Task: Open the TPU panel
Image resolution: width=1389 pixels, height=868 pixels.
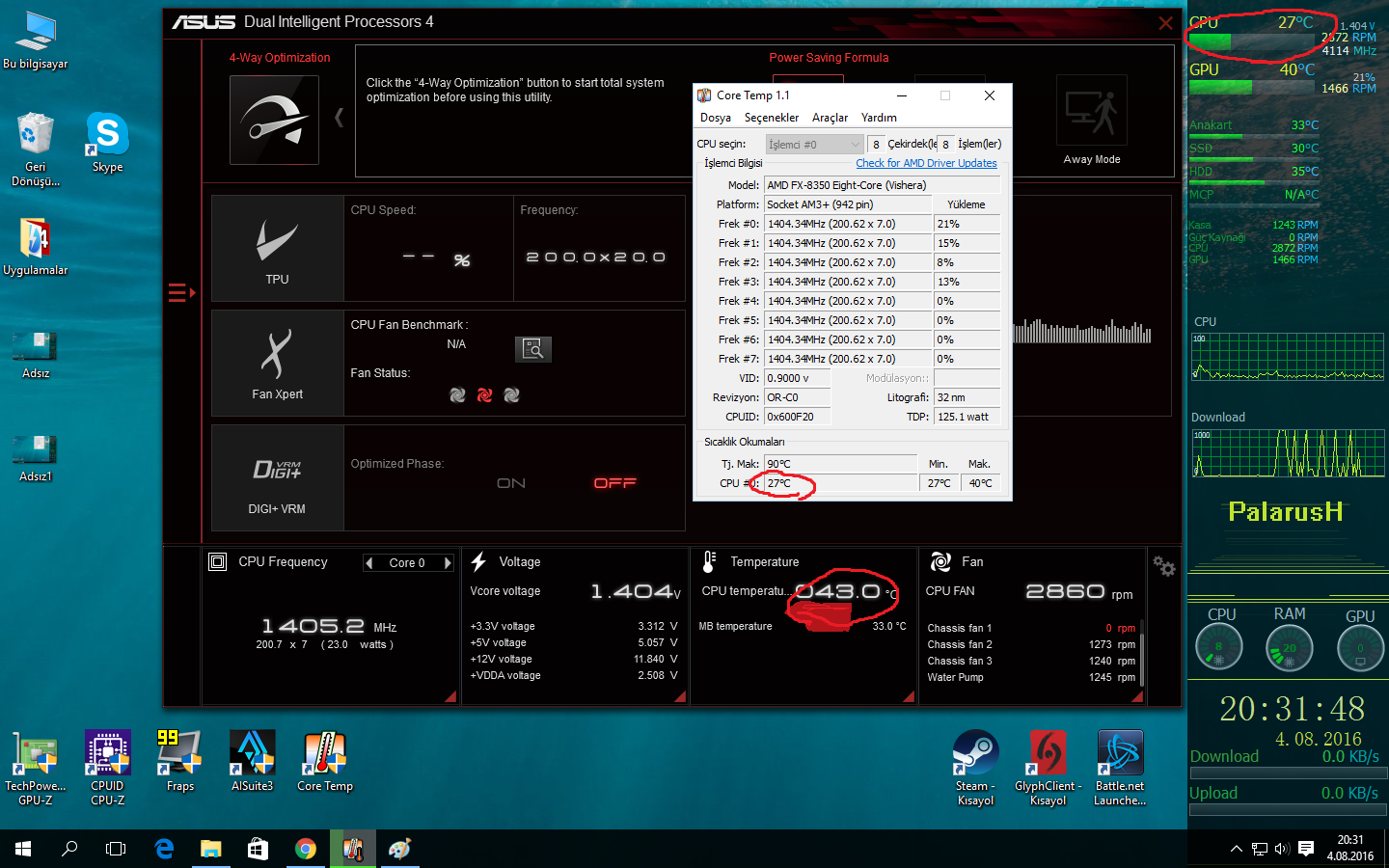Action: click(x=278, y=248)
